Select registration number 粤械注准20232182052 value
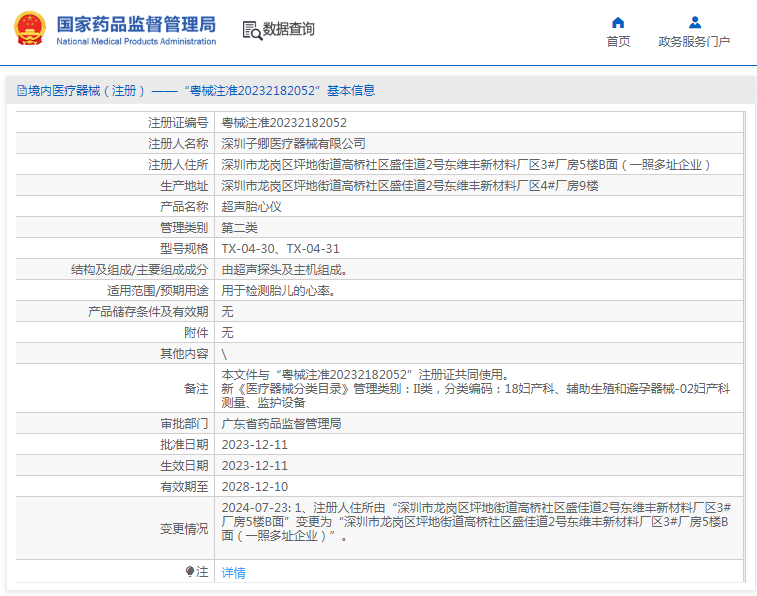 point(284,123)
